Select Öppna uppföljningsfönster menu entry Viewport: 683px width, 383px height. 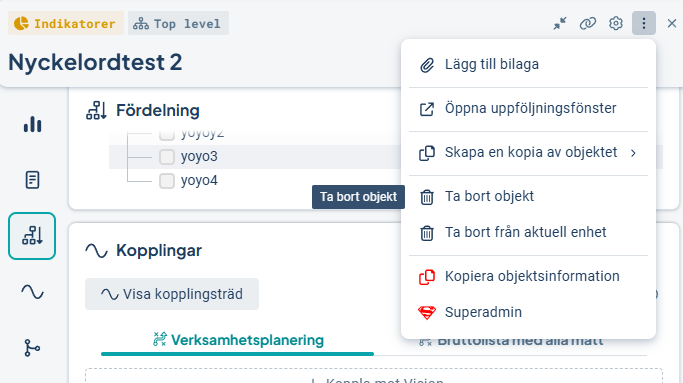point(528,109)
